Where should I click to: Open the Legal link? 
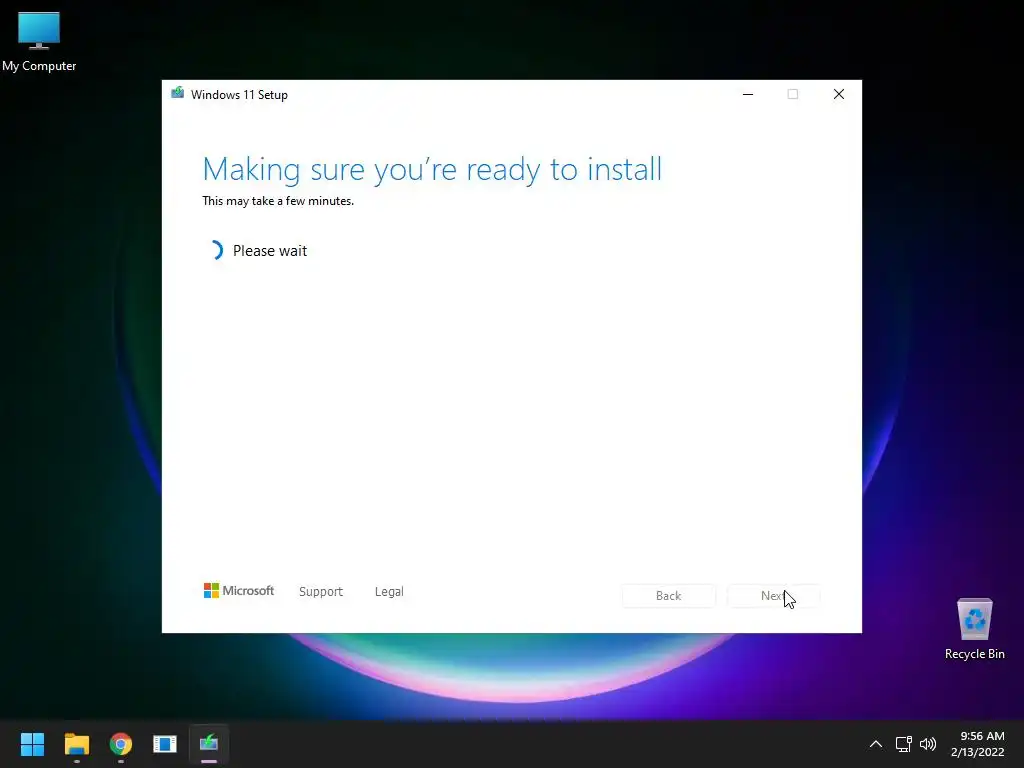pos(389,592)
